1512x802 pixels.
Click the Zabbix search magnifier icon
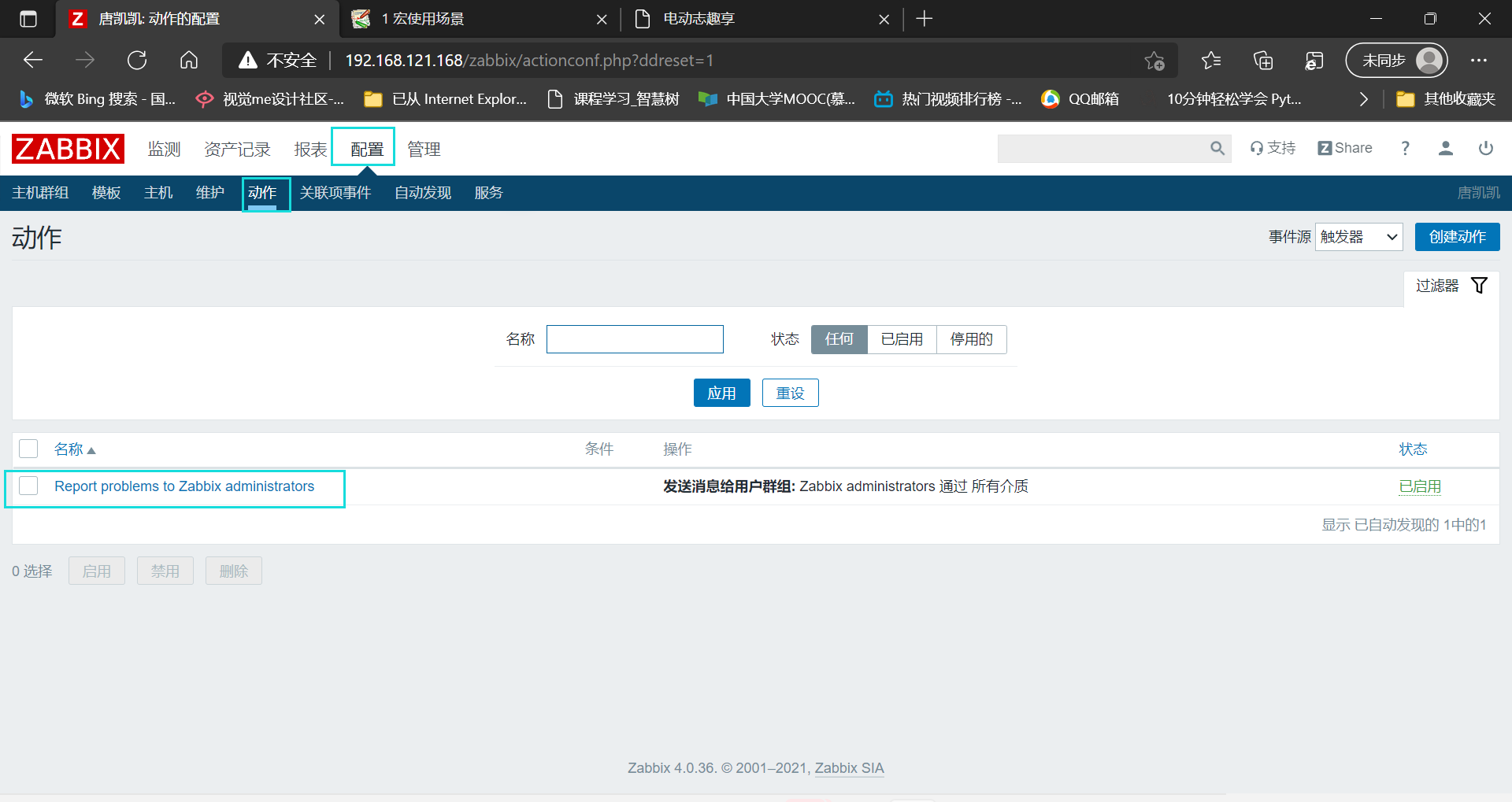[x=1217, y=148]
